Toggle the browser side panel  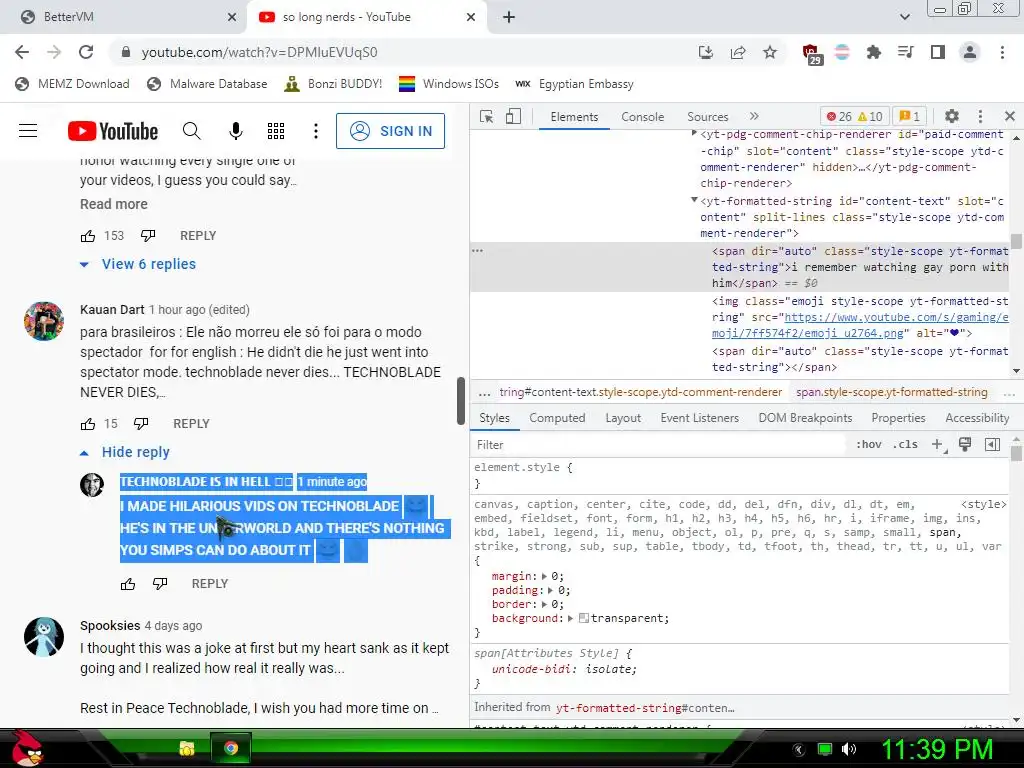tap(938, 52)
